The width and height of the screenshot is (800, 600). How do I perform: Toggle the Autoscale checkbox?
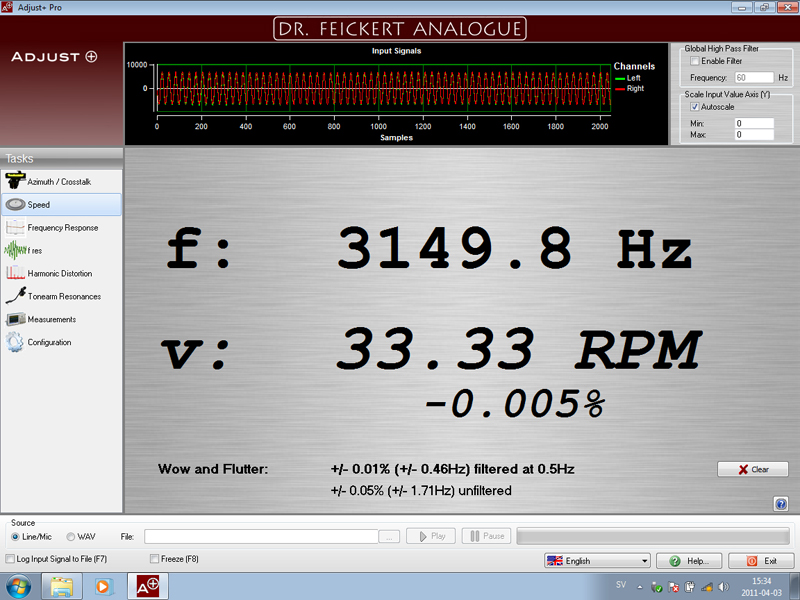tap(695, 107)
